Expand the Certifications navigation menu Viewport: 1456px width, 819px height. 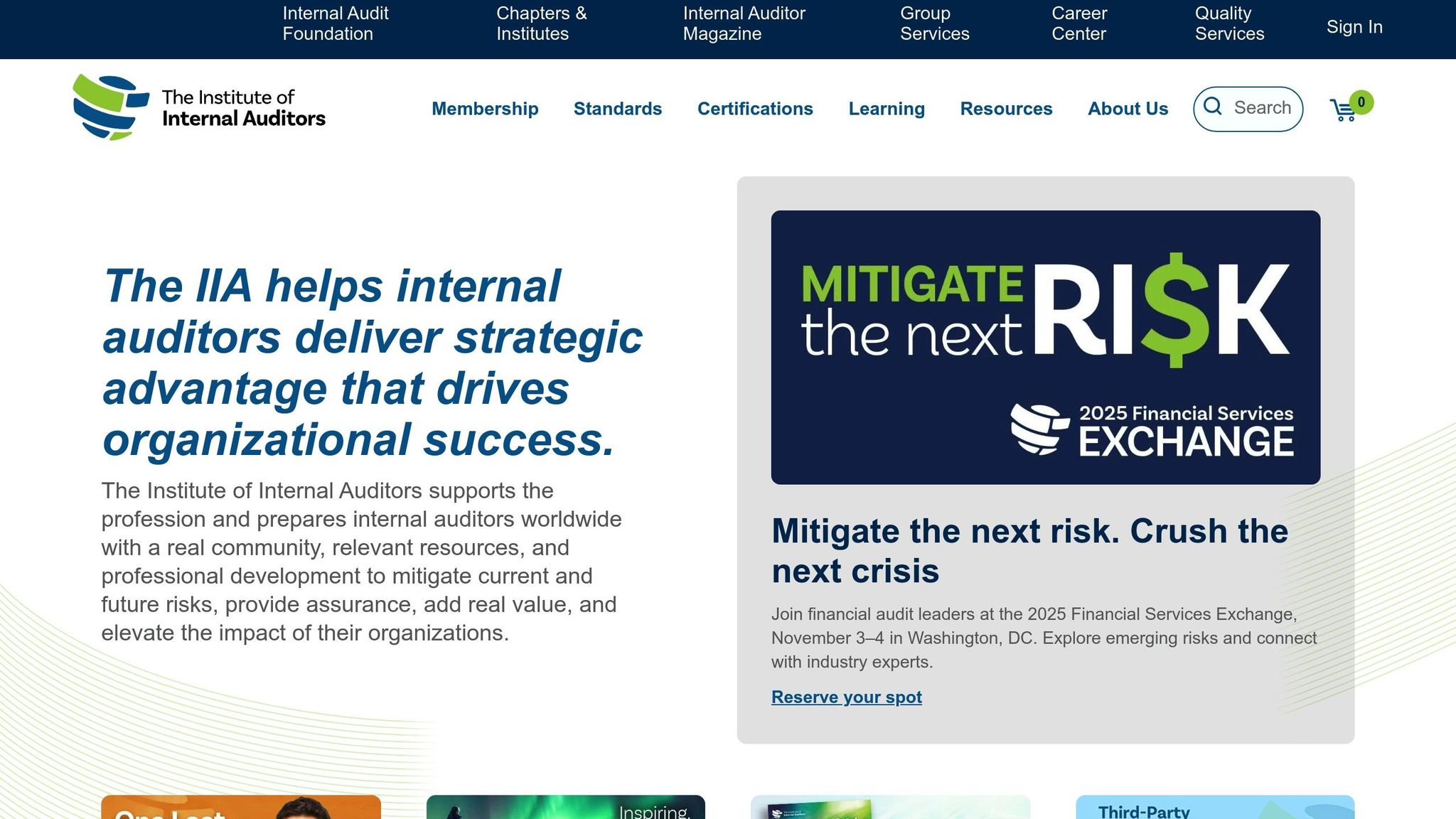pyautogui.click(x=754, y=109)
